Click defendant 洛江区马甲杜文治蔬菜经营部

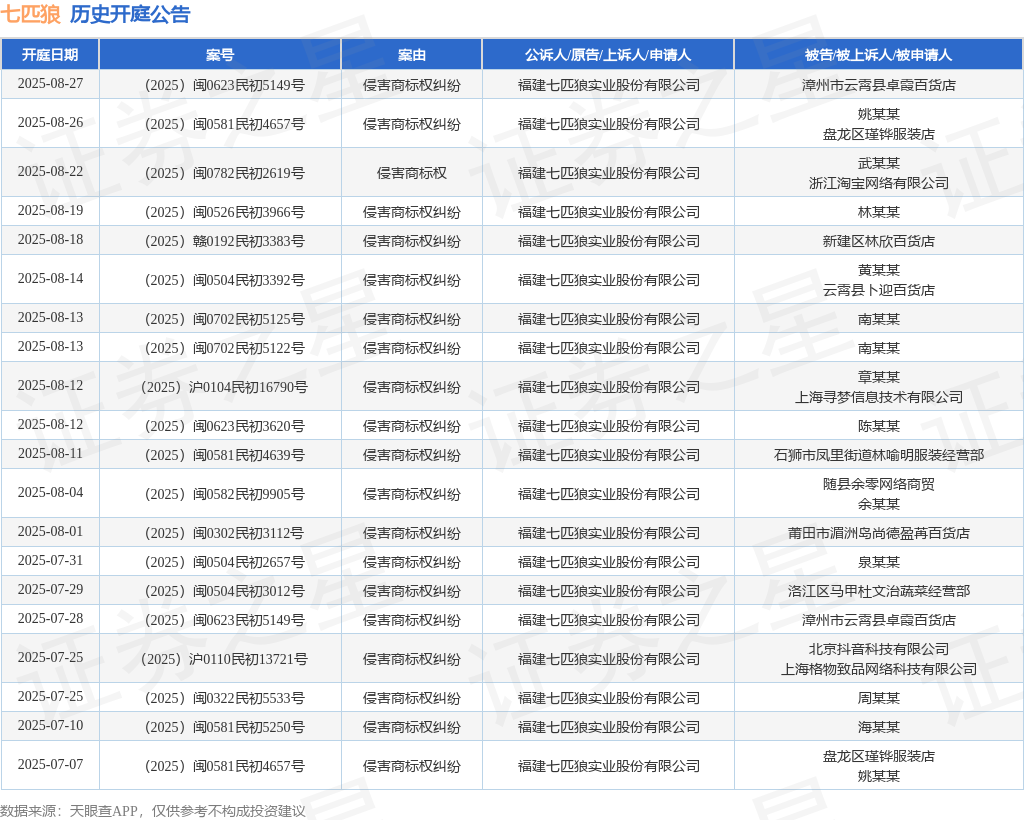pos(878,591)
